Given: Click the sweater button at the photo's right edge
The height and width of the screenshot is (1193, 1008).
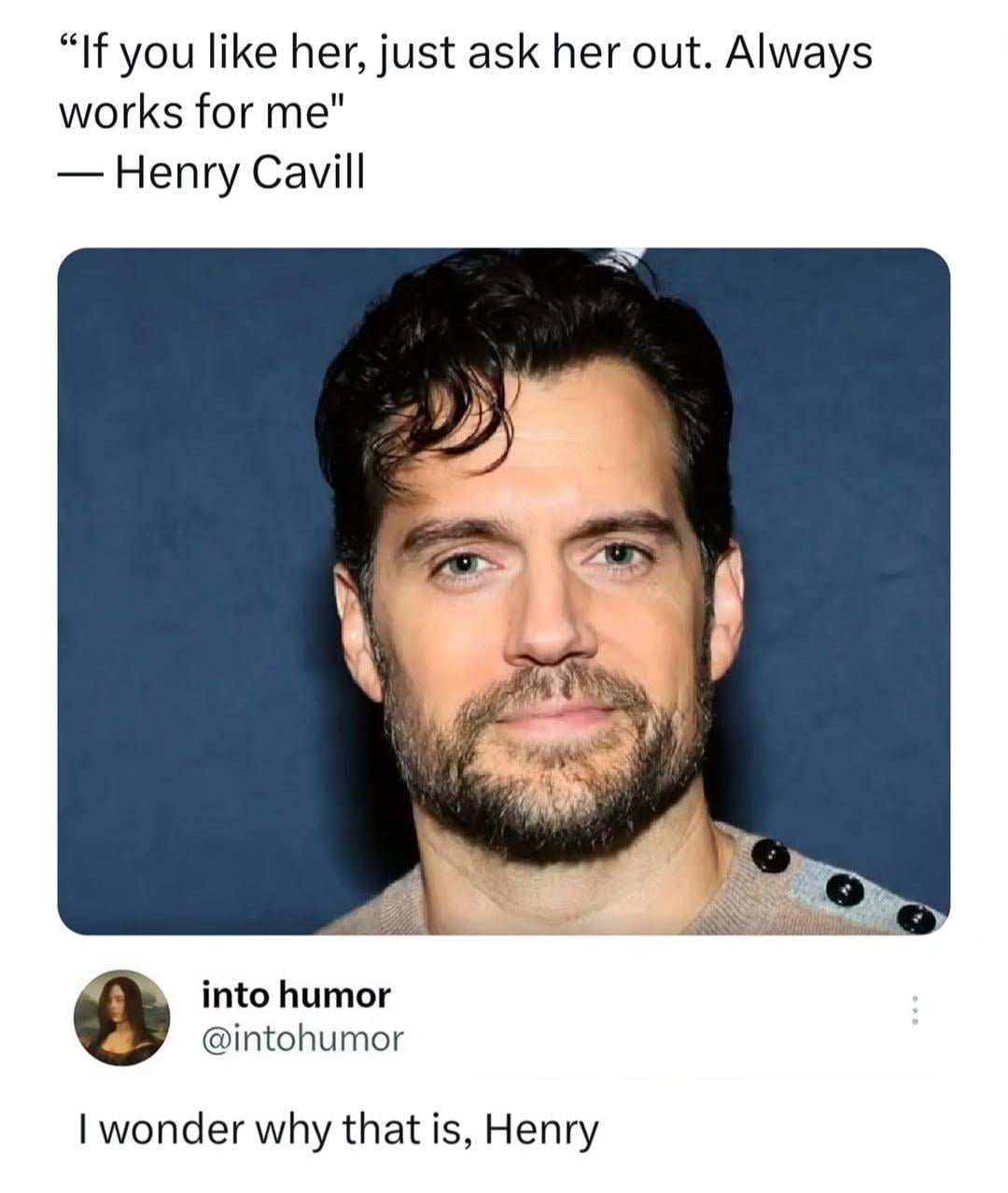Looking at the screenshot, I should point(917,919).
